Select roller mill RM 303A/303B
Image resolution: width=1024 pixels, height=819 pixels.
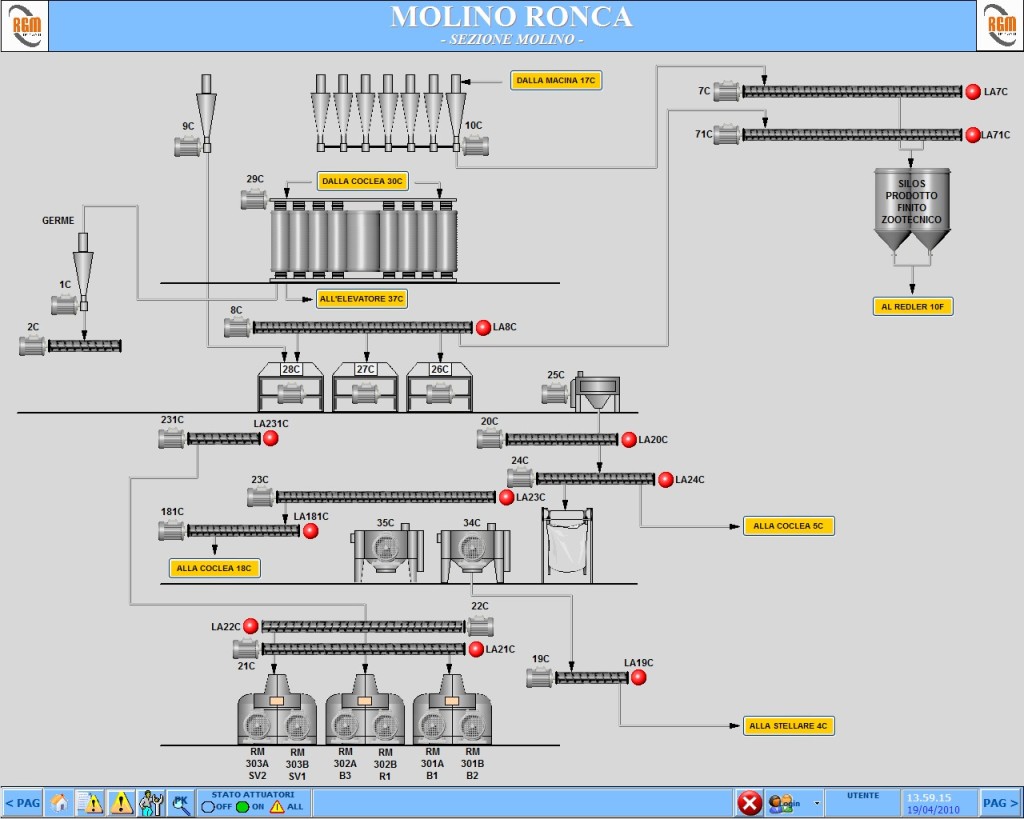point(277,711)
